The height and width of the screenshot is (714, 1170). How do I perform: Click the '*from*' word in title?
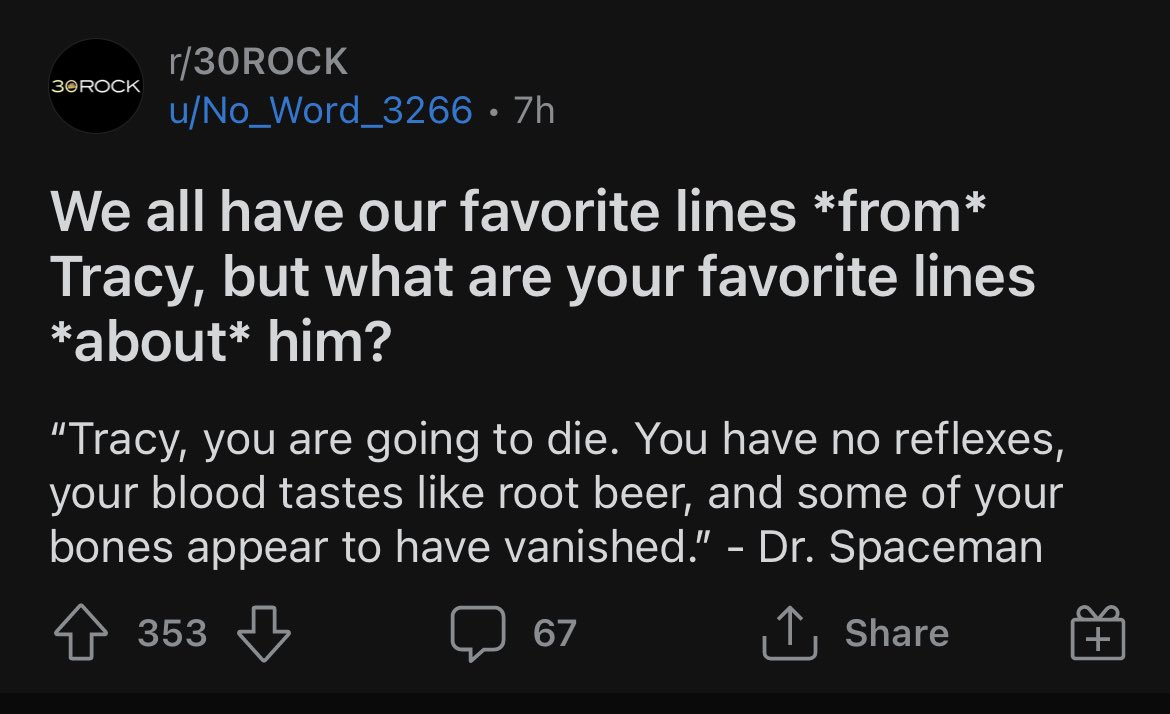coord(899,212)
